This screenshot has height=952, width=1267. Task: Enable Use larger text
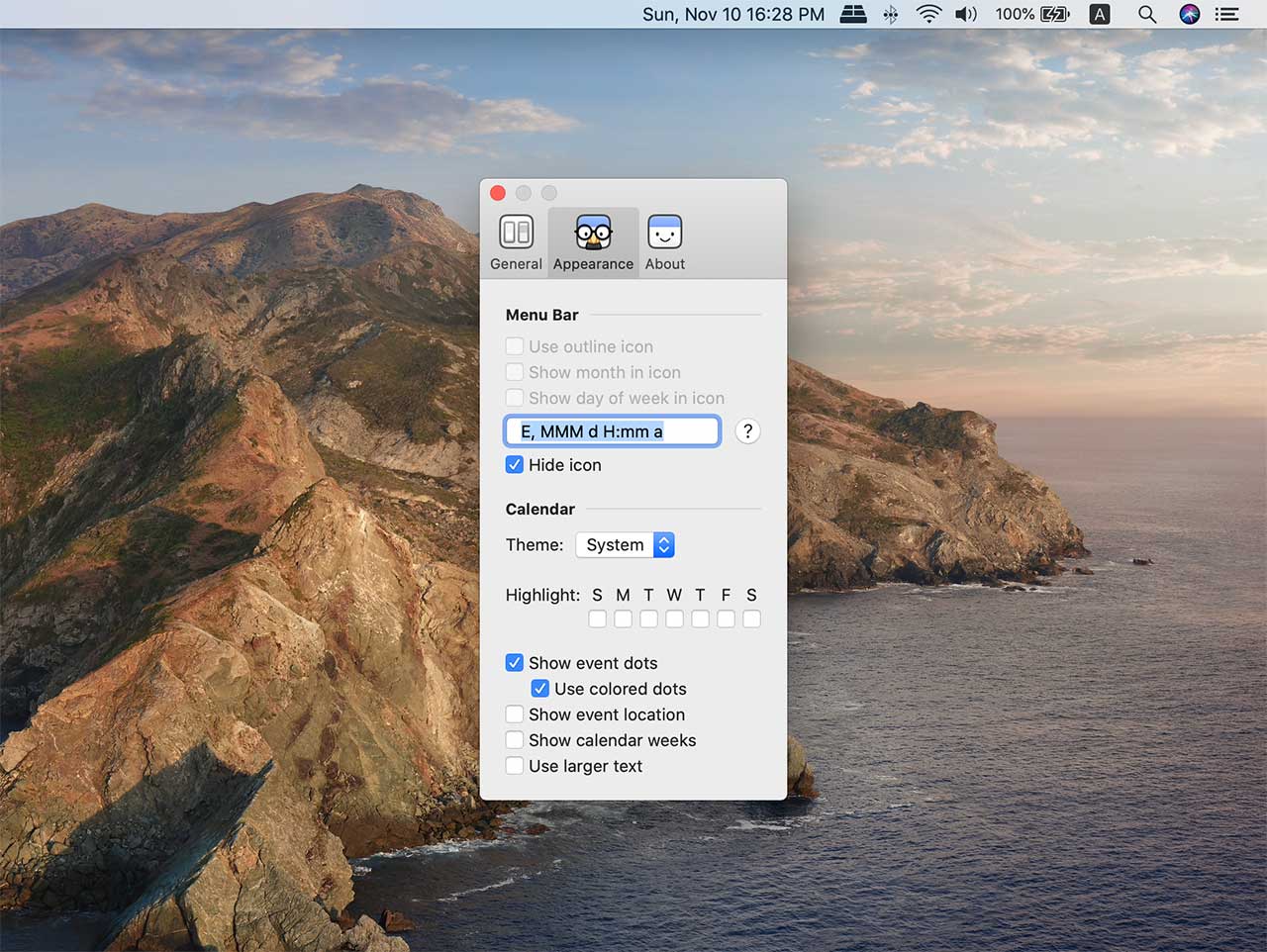pos(515,766)
